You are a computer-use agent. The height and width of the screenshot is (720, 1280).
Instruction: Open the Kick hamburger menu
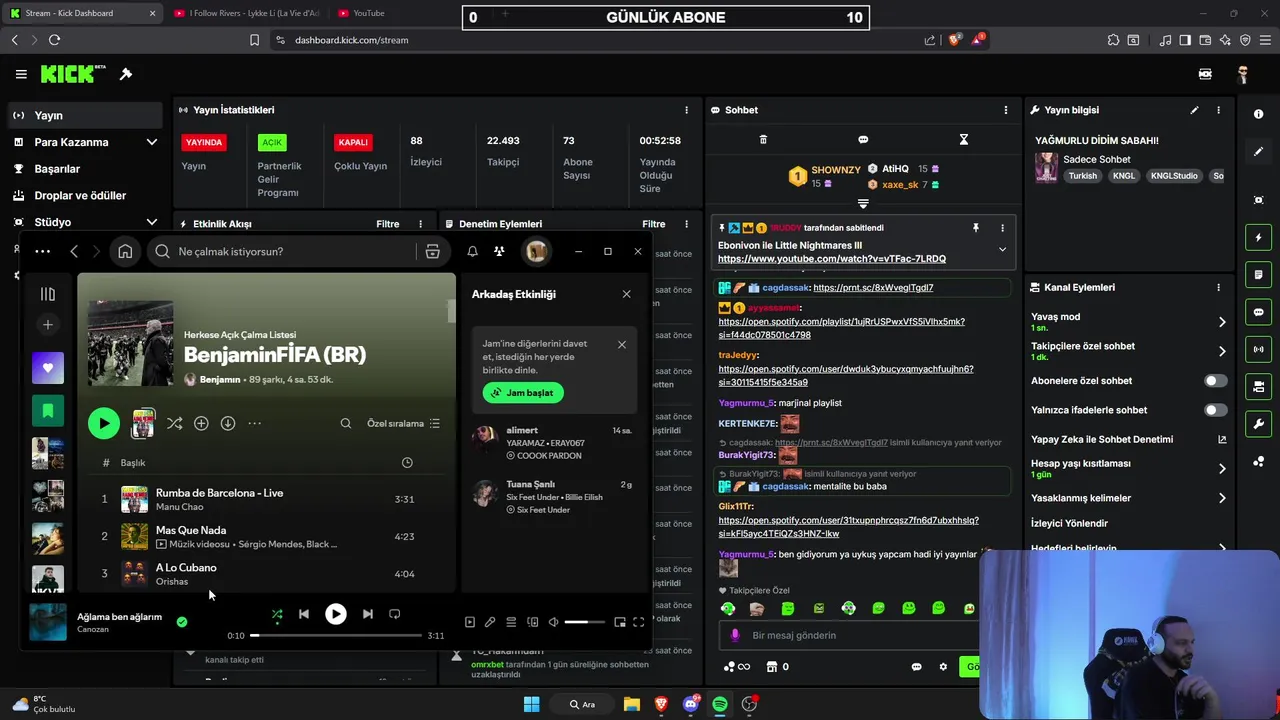coord(21,74)
